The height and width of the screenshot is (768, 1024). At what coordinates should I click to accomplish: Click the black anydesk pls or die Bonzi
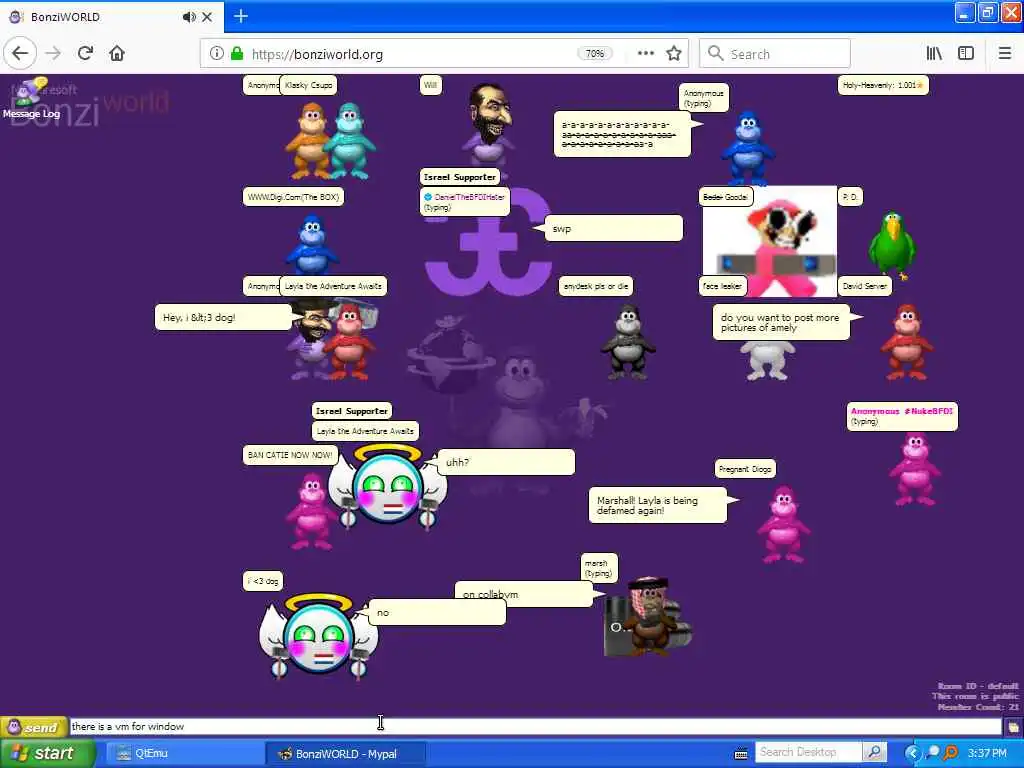click(x=628, y=342)
